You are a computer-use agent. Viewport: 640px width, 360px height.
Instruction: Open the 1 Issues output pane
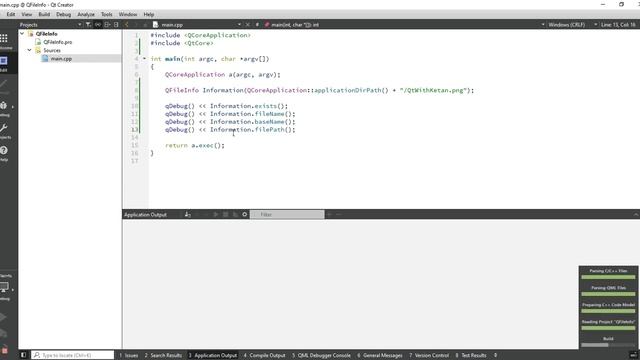pyautogui.click(x=129, y=355)
